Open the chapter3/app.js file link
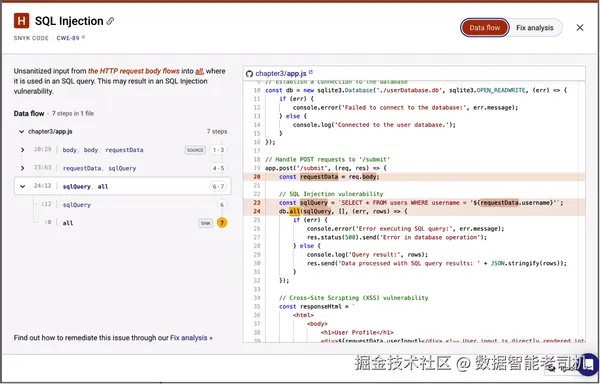This screenshot has height=384, width=600. 281,73
